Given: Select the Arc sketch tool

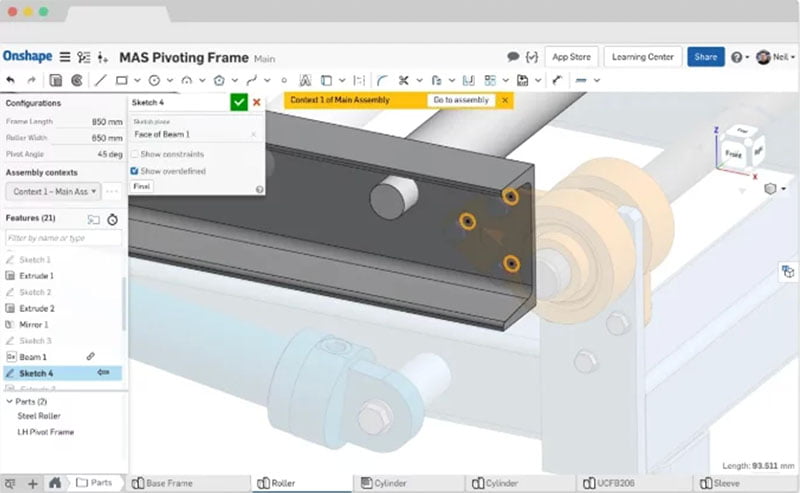Looking at the screenshot, I should click(187, 80).
